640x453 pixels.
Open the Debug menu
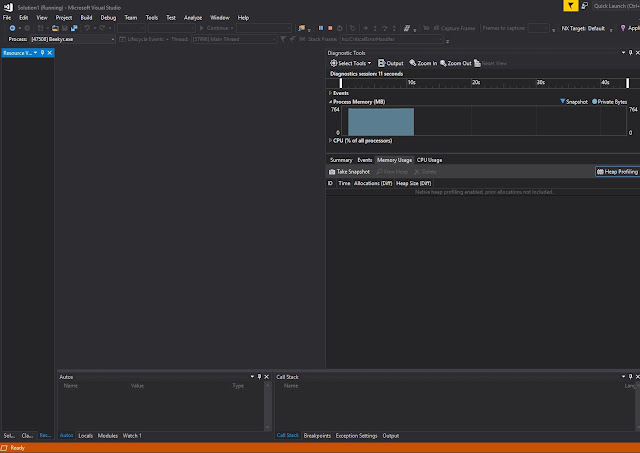pyautogui.click(x=108, y=18)
